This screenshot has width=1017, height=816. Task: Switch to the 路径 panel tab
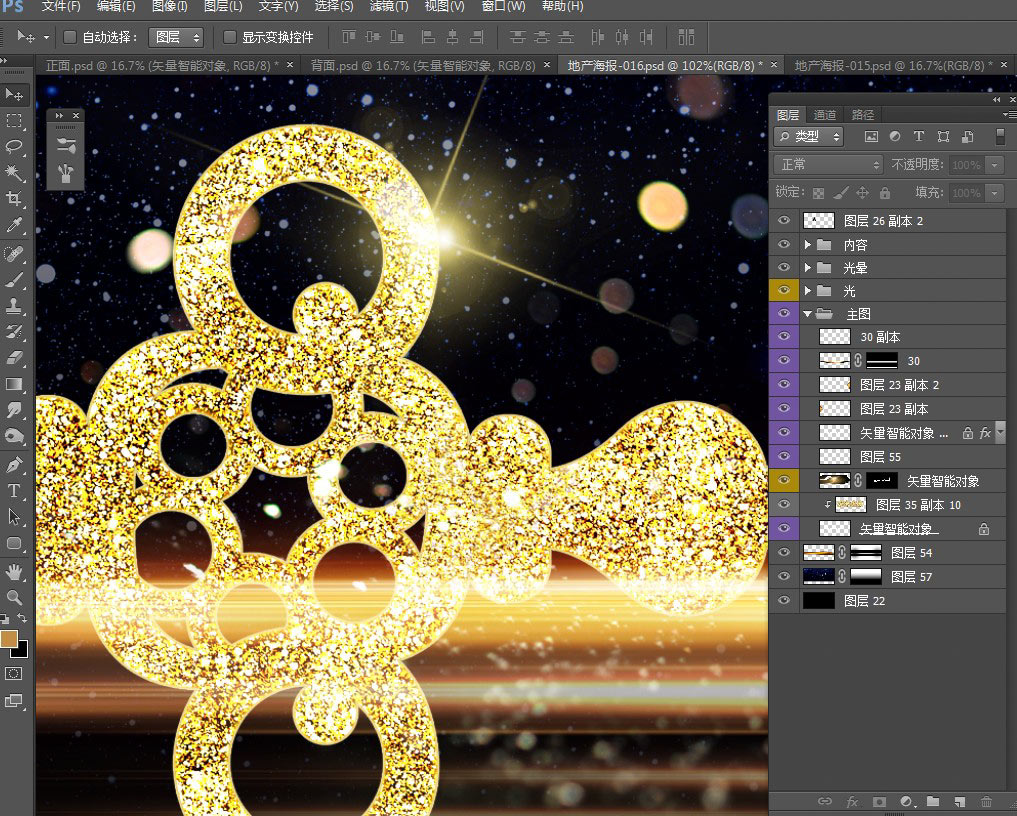[x=863, y=115]
